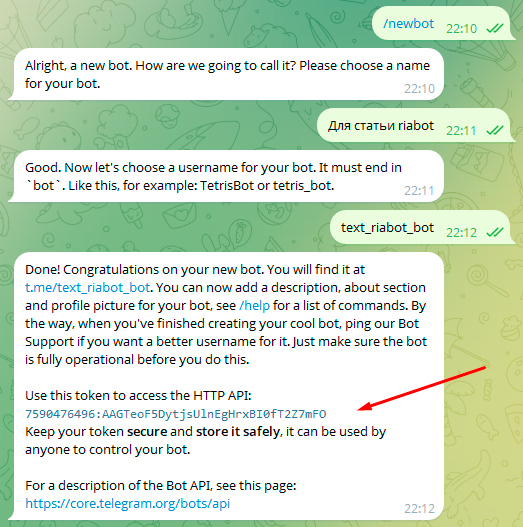Select the text_riabot_bot sent message bubble
This screenshot has height=527, width=523.
coord(422,228)
